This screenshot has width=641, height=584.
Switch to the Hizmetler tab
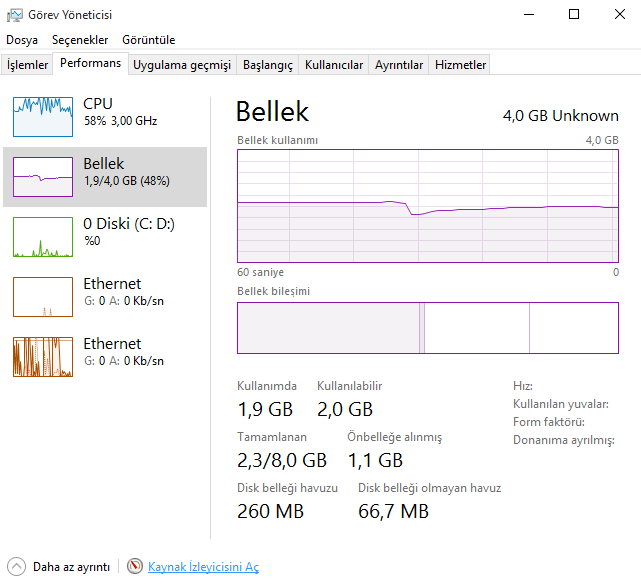[460, 65]
